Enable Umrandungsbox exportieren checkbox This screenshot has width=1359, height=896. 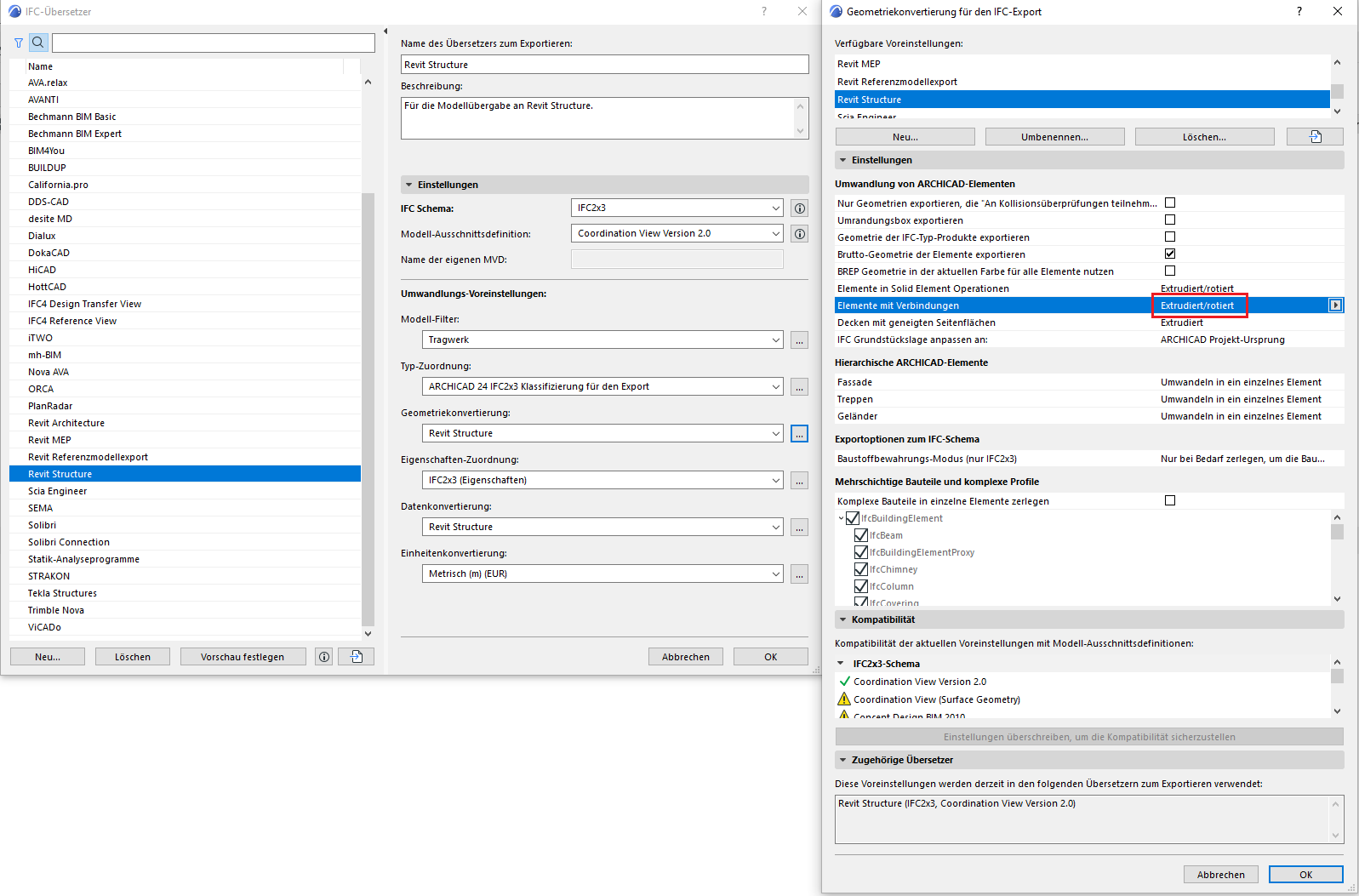1170,220
